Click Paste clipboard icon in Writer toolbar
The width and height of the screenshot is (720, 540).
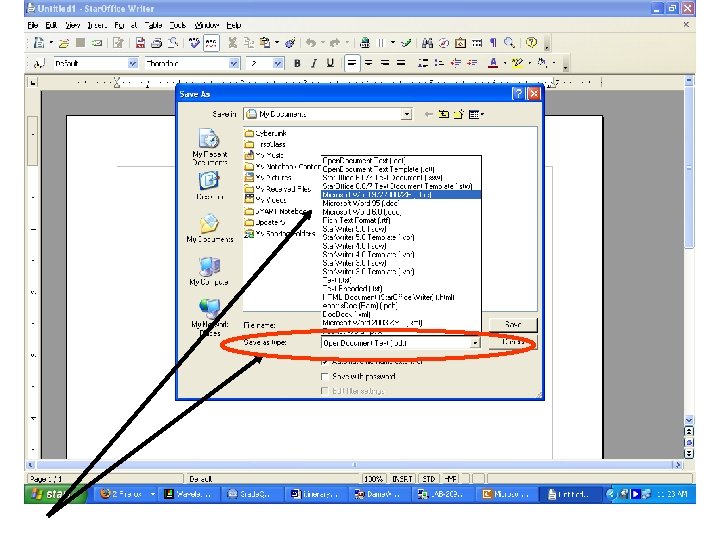point(265,43)
